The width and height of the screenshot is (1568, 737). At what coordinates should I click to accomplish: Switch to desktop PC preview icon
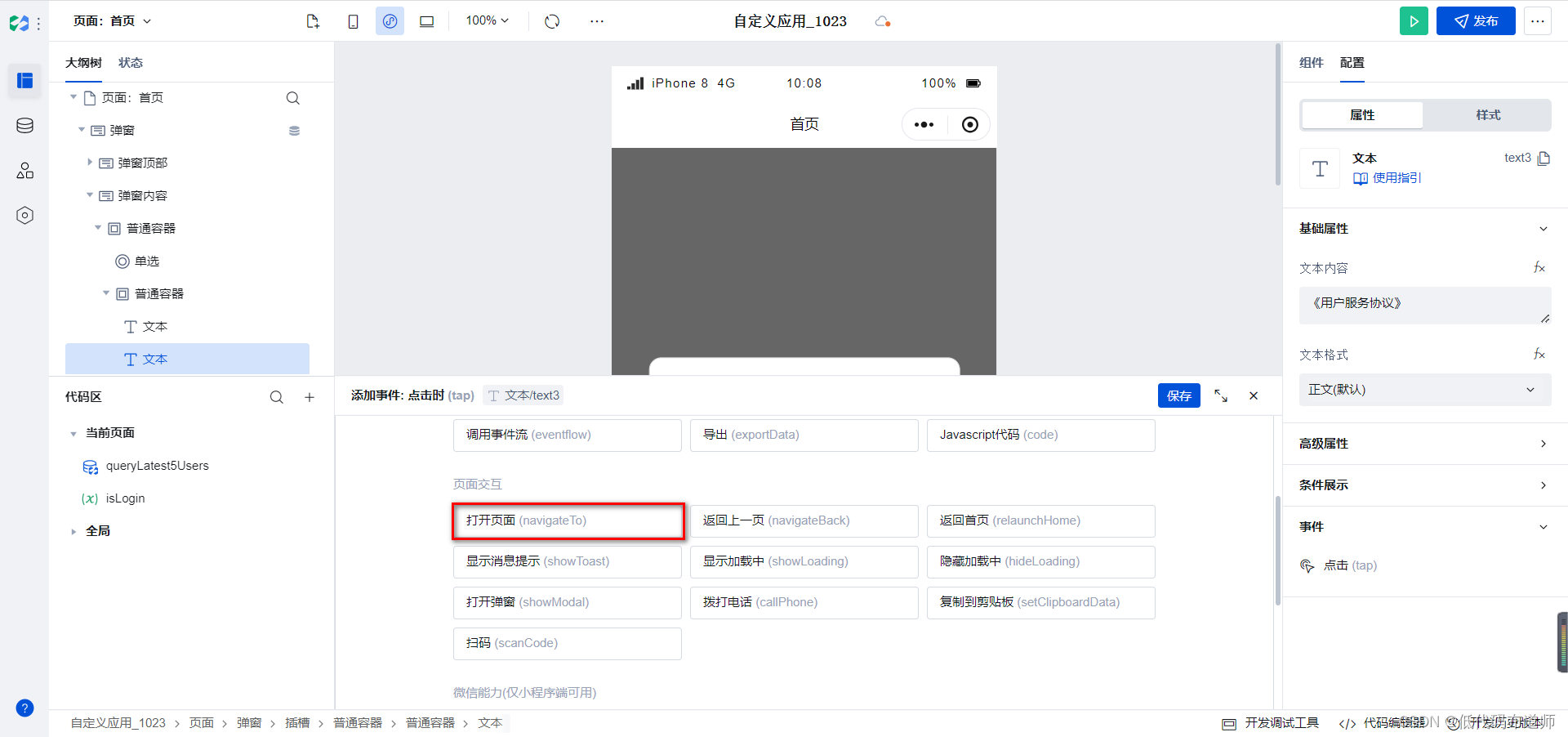[426, 21]
